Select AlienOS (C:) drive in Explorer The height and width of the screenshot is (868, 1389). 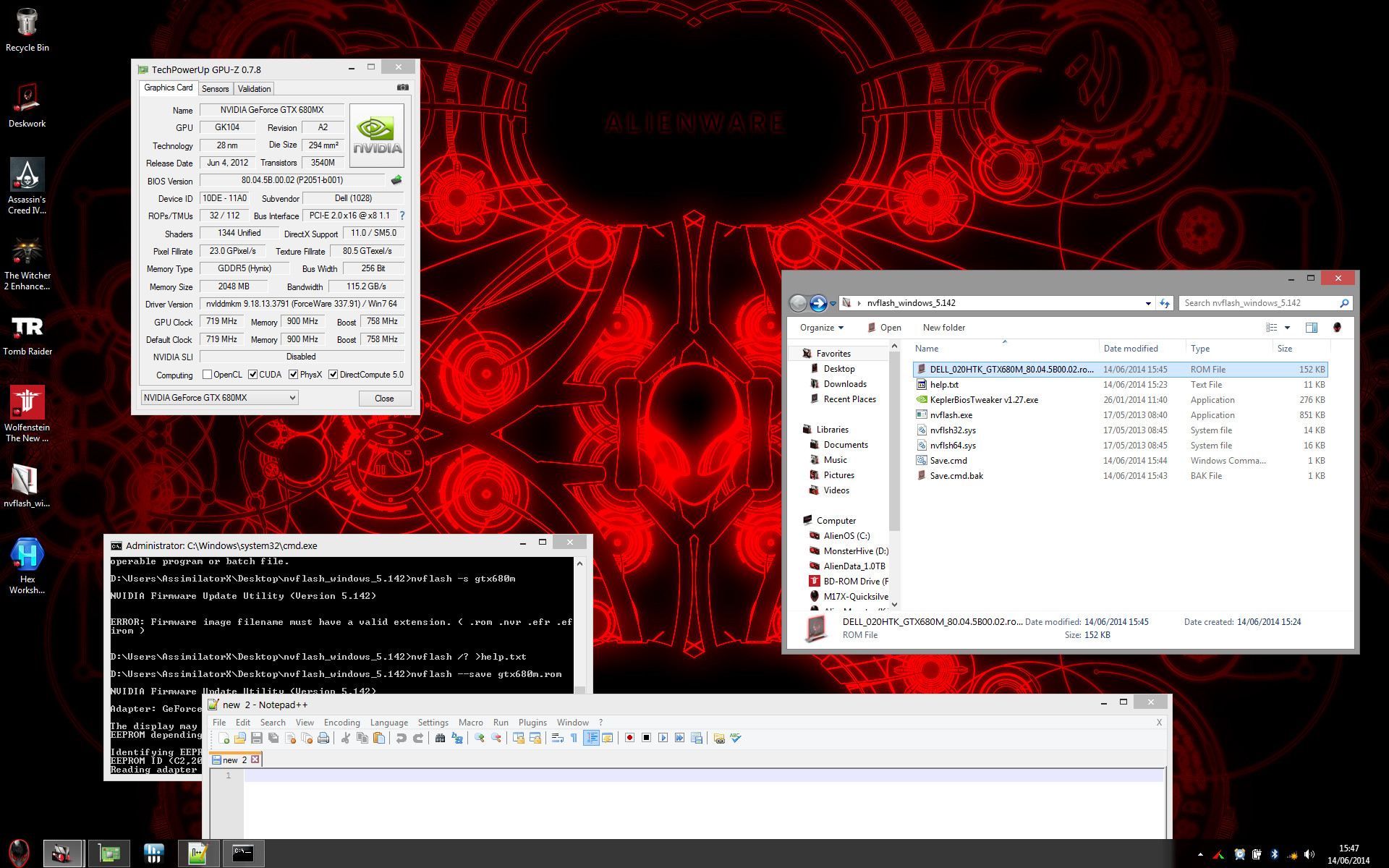point(846,536)
